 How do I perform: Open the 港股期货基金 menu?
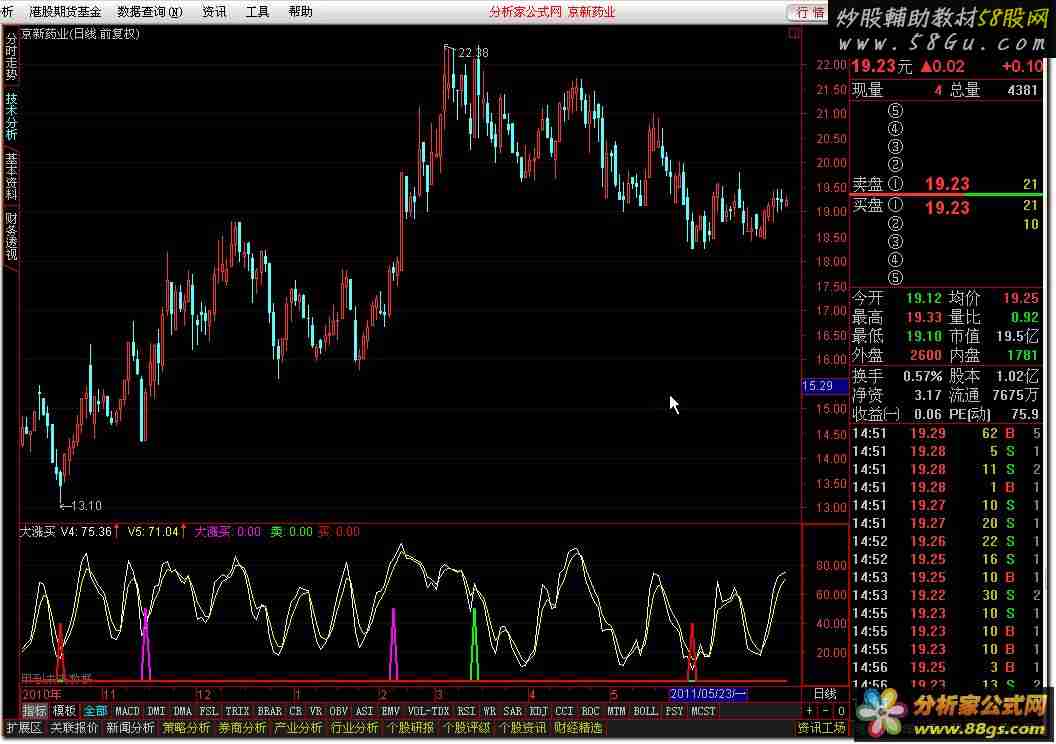(65, 11)
